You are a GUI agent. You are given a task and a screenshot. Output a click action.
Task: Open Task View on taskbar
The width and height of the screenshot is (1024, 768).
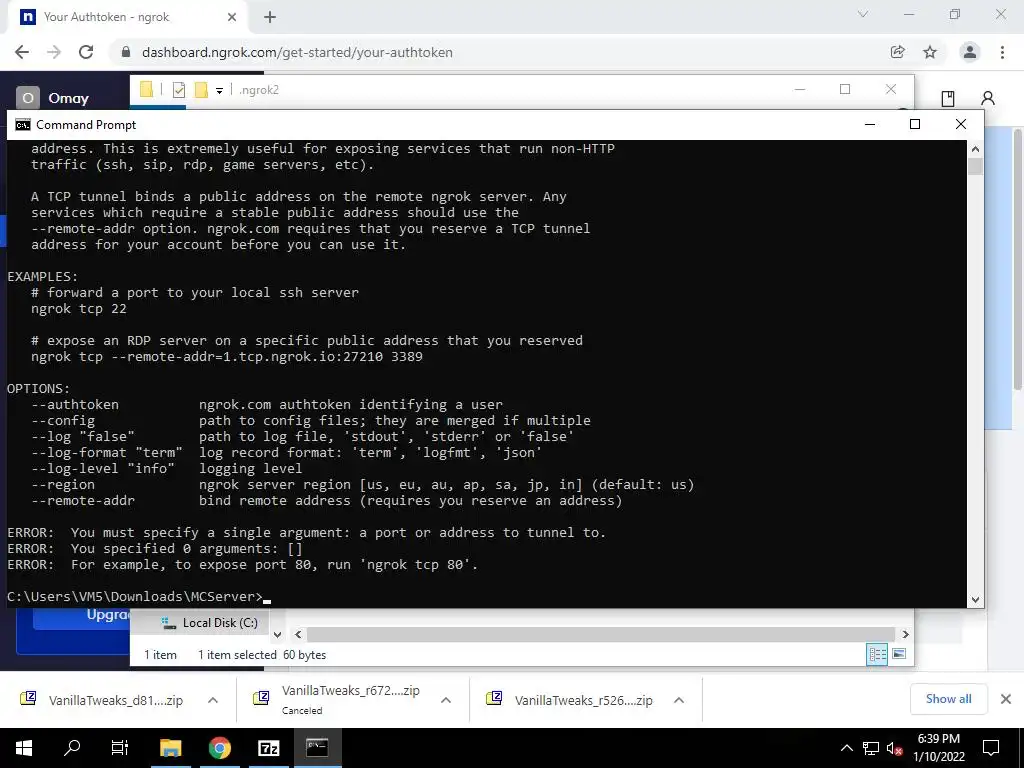120,748
